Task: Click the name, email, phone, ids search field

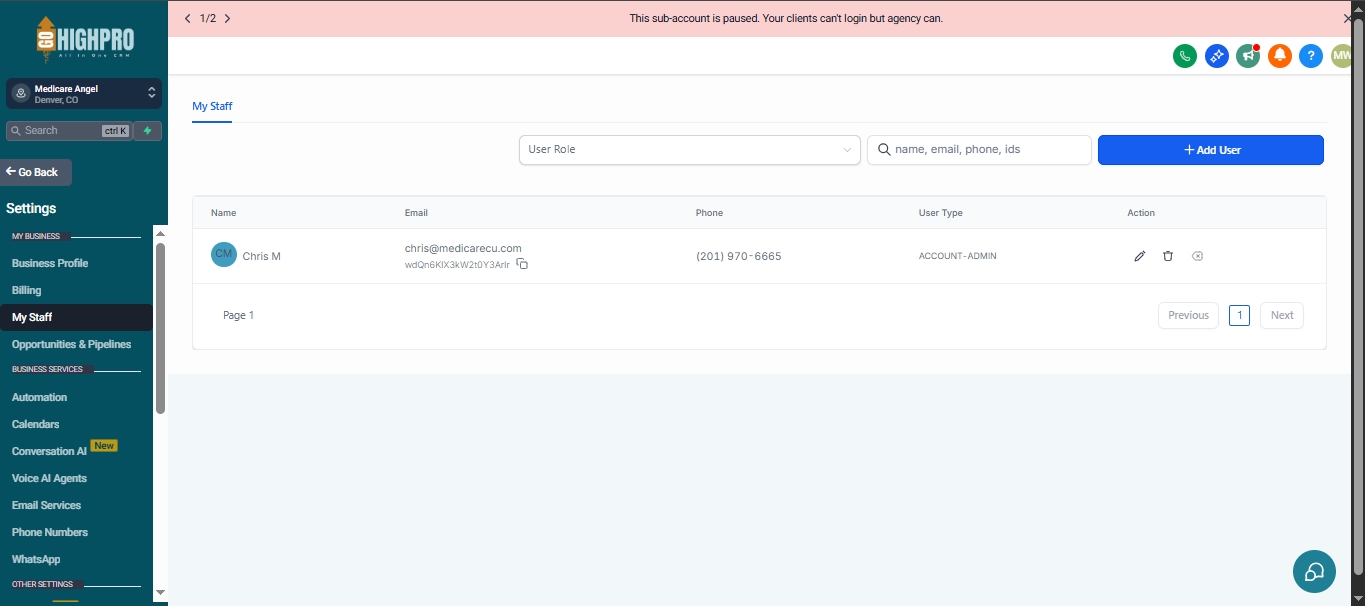Action: [979, 150]
